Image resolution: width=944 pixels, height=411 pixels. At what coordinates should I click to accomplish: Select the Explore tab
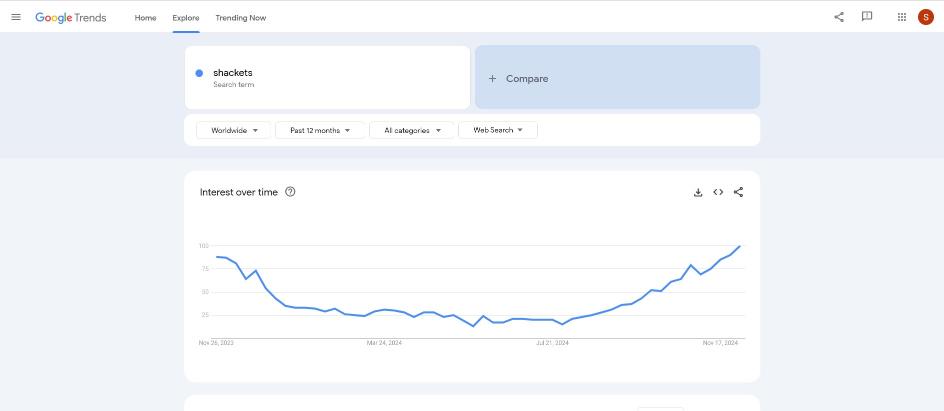(186, 18)
